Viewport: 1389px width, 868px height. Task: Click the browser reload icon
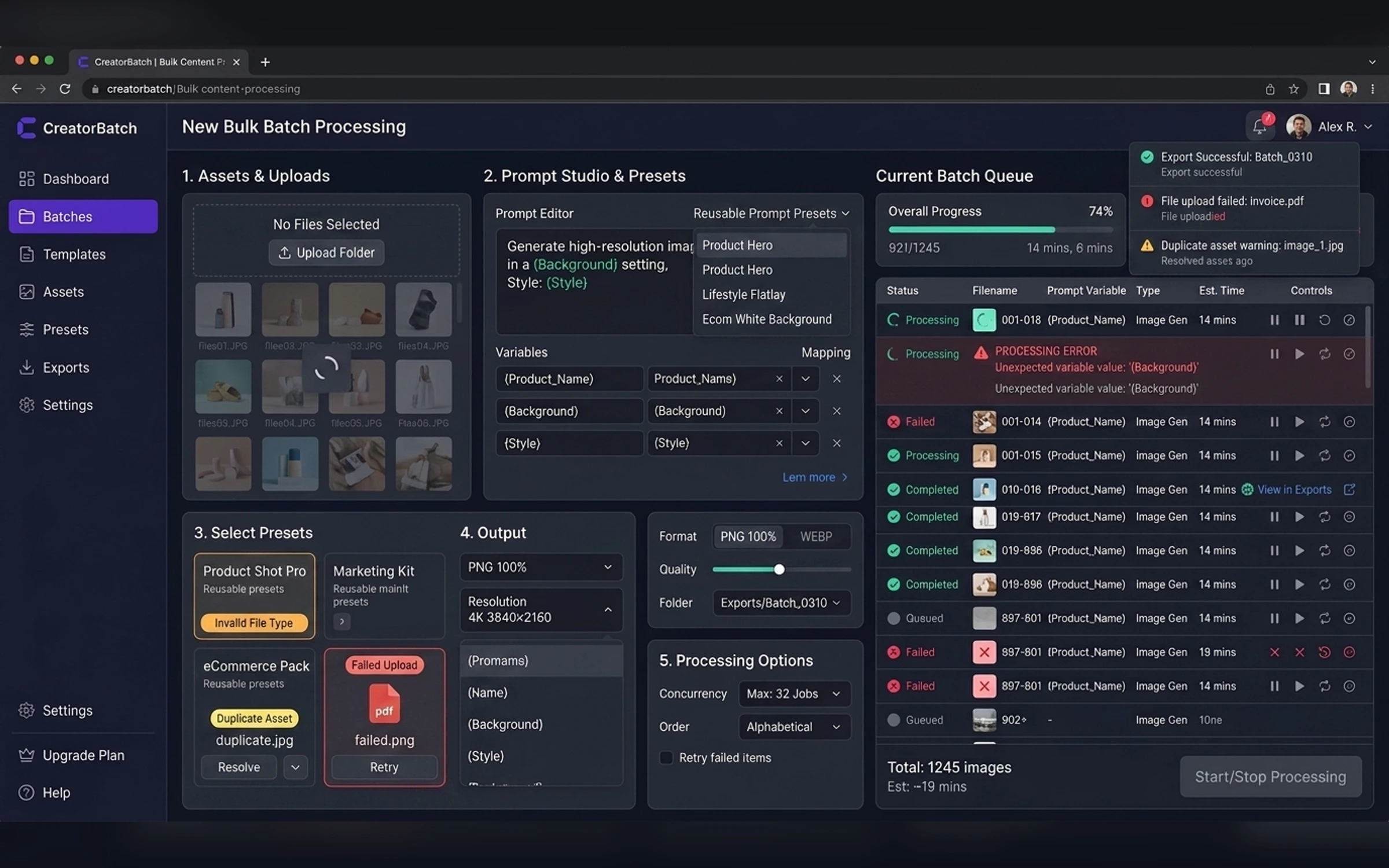(x=65, y=89)
